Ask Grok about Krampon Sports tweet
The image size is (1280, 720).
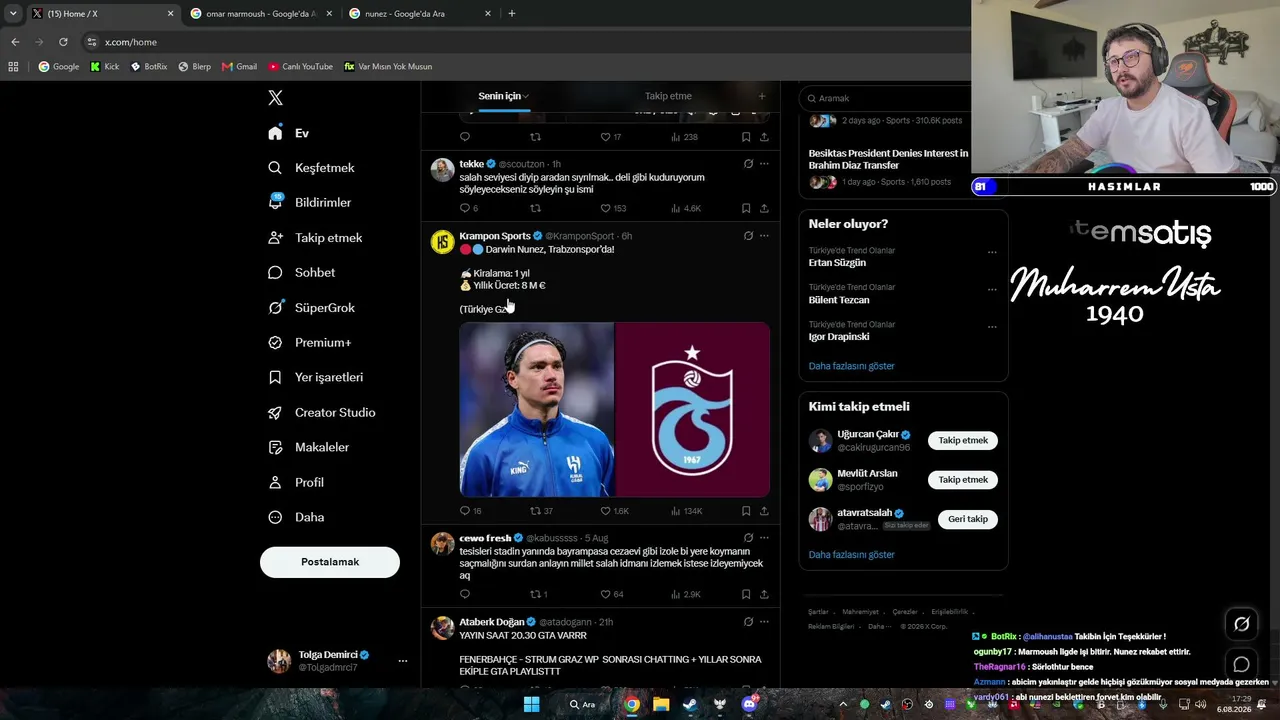(x=748, y=236)
